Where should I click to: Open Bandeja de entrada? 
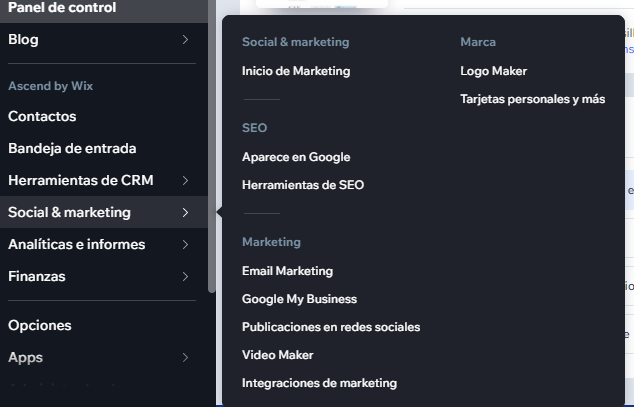[72, 148]
